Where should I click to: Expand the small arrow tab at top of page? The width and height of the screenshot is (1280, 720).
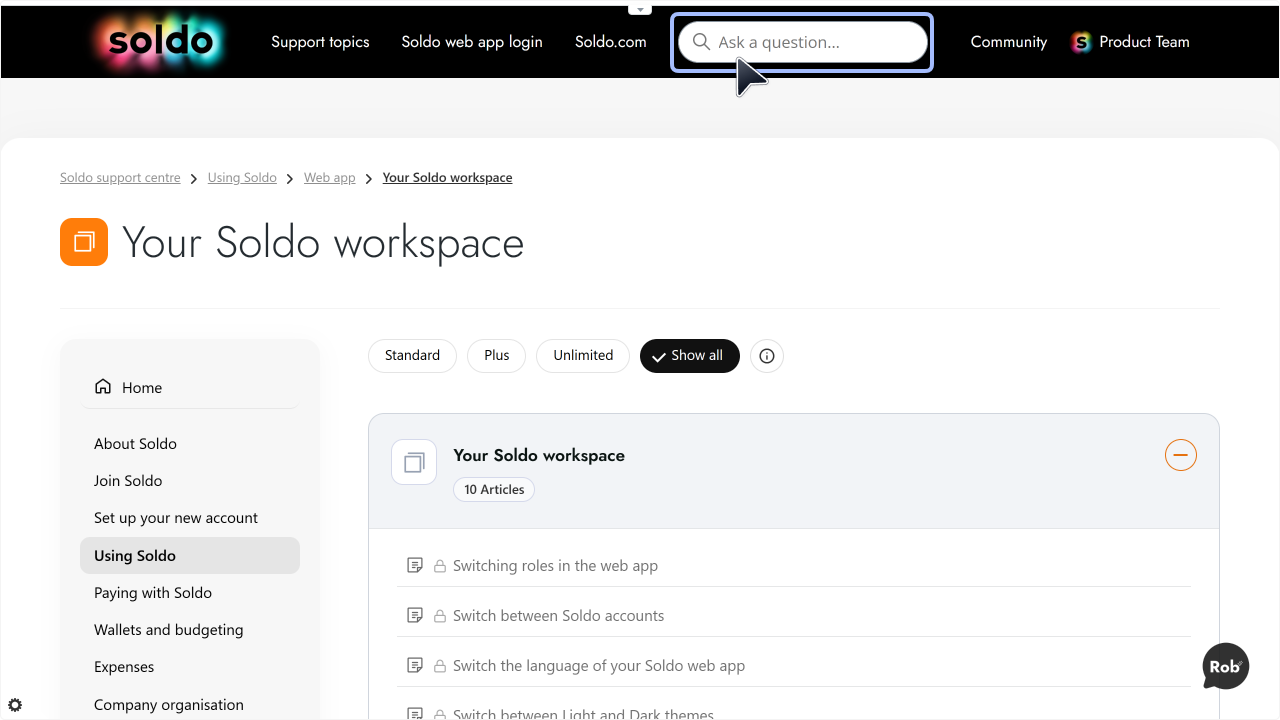tap(640, 9)
